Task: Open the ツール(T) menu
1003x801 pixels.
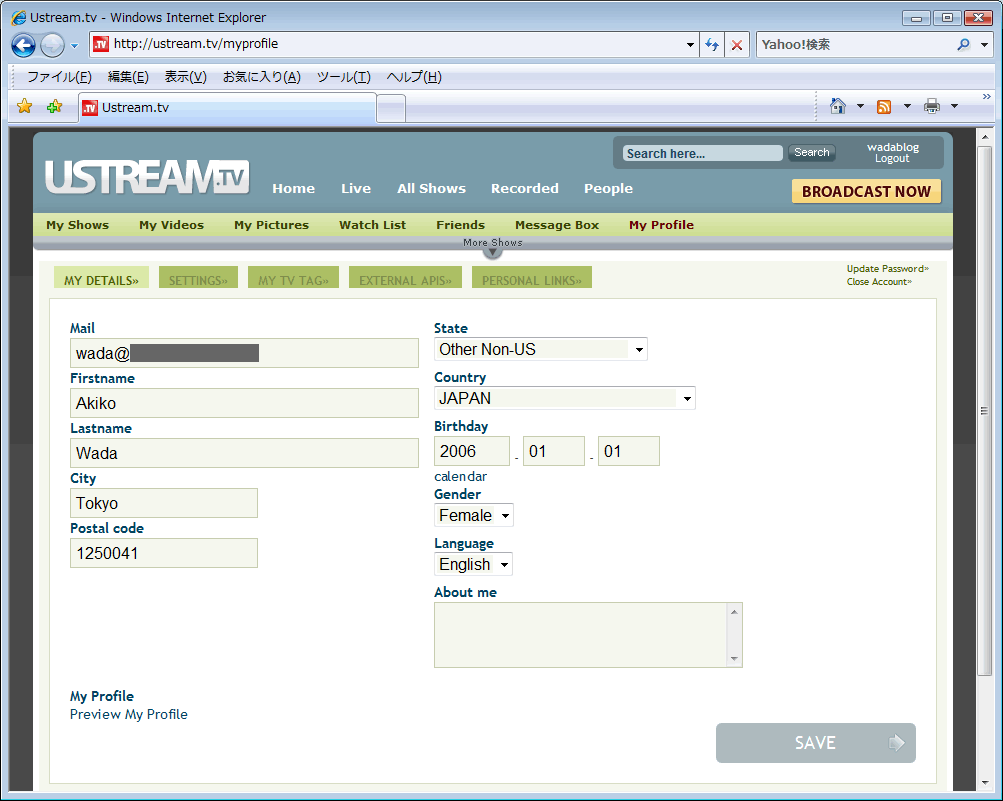Action: [343, 77]
